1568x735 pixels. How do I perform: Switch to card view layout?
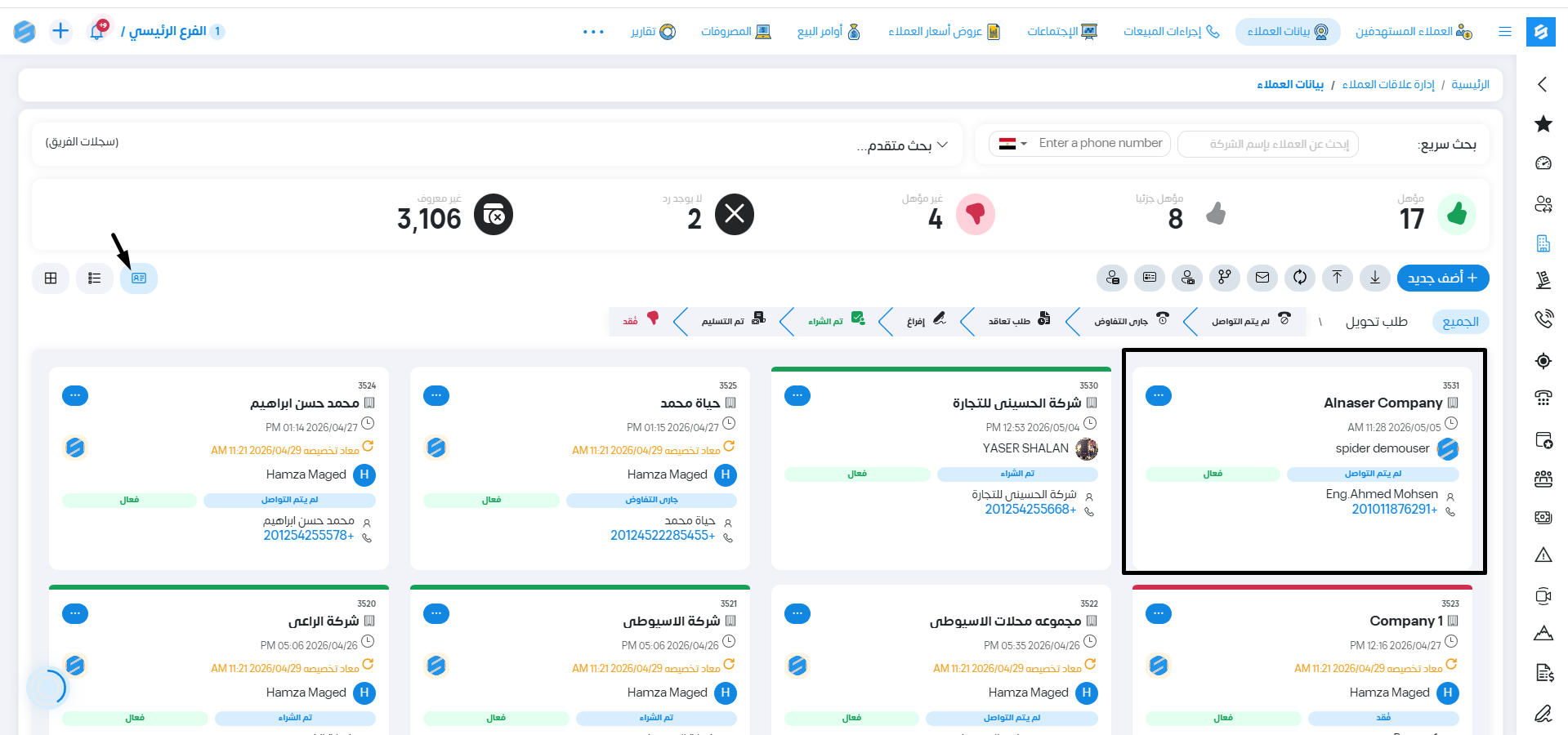click(139, 278)
